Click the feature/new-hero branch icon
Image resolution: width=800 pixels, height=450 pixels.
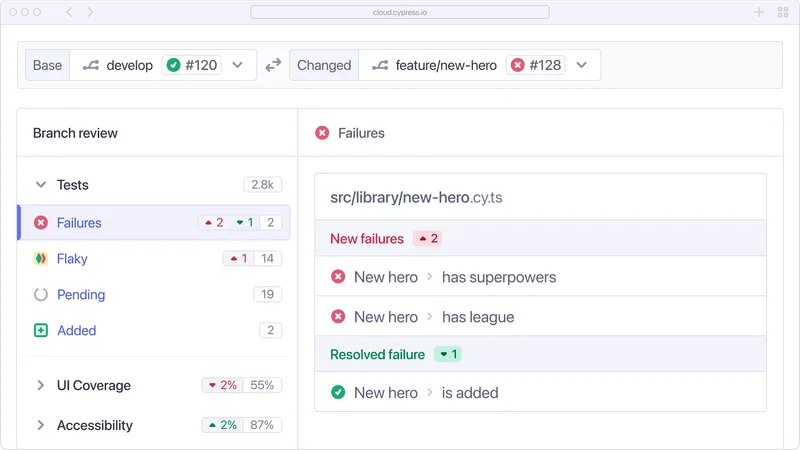380,65
